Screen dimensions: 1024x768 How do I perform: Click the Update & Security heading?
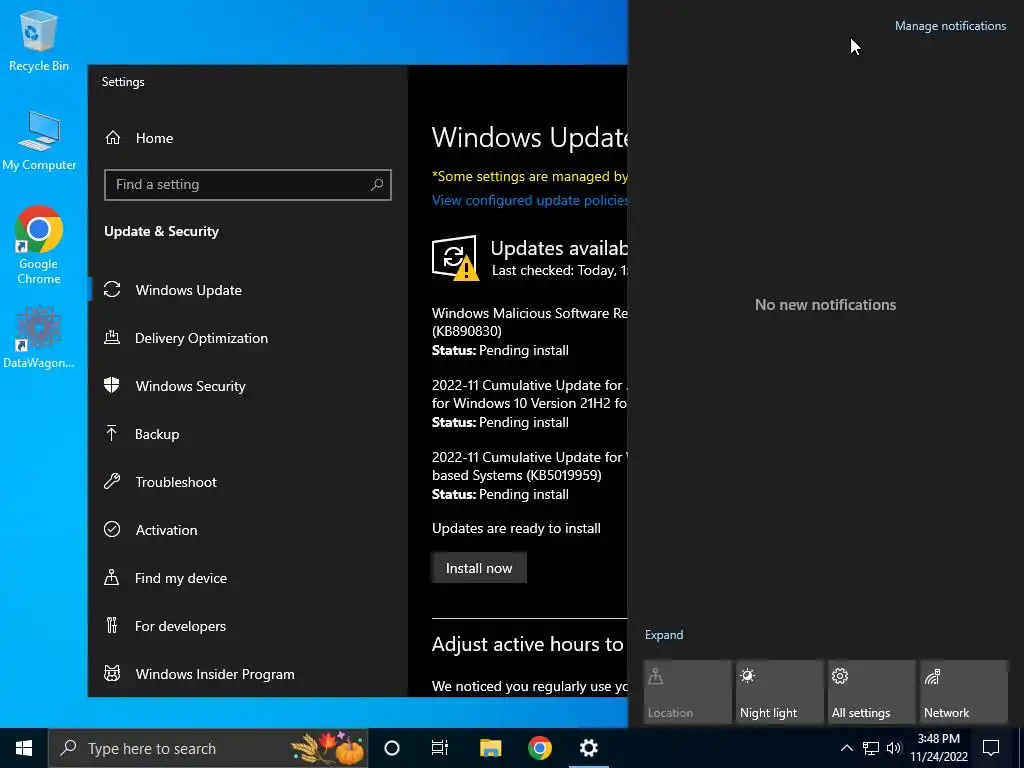(x=161, y=231)
